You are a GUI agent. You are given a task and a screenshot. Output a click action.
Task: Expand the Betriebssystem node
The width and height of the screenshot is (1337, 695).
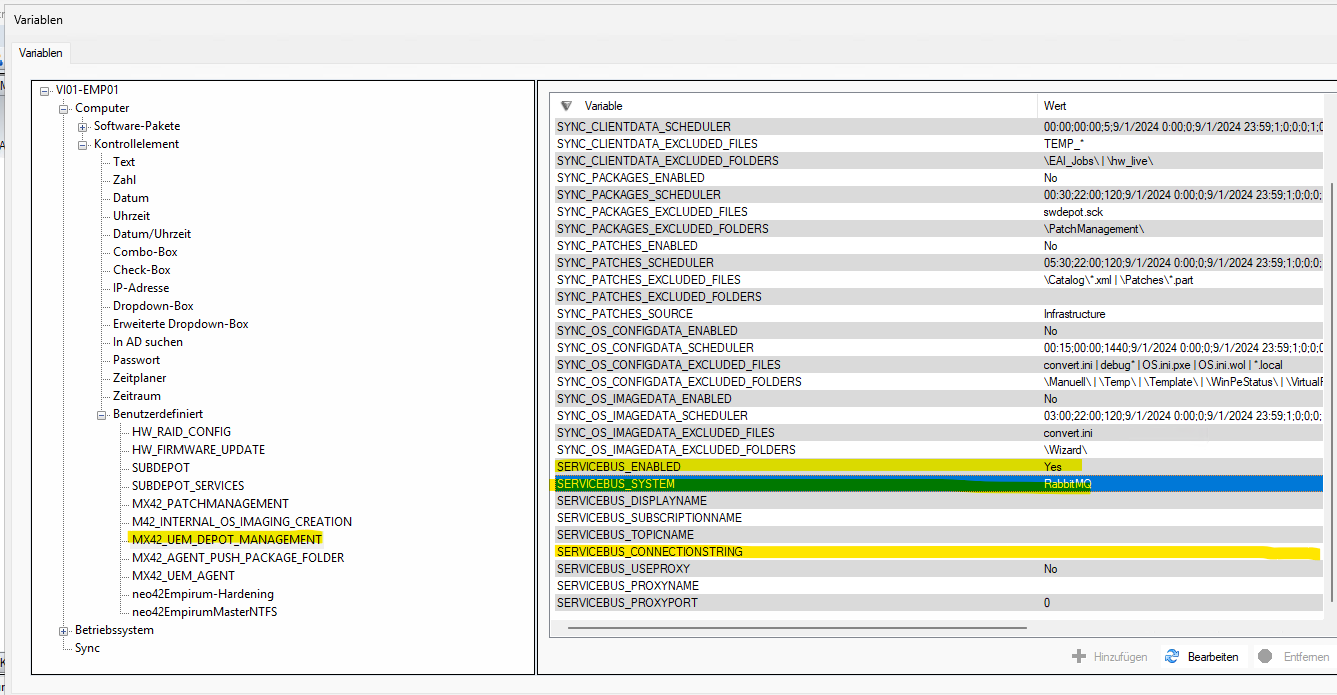click(64, 630)
